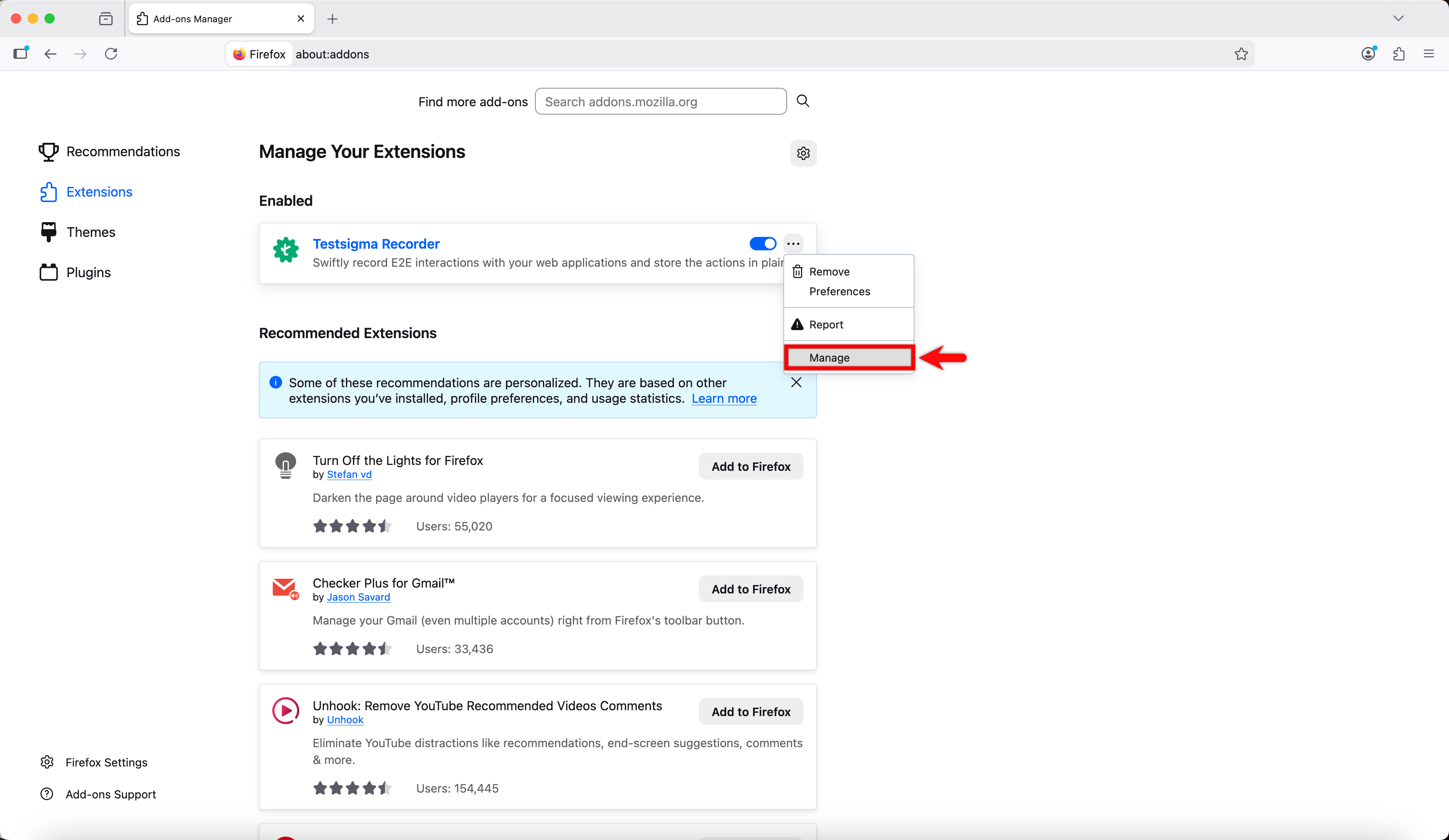
Task: Add Unhook extension to Firefox
Action: pos(751,712)
